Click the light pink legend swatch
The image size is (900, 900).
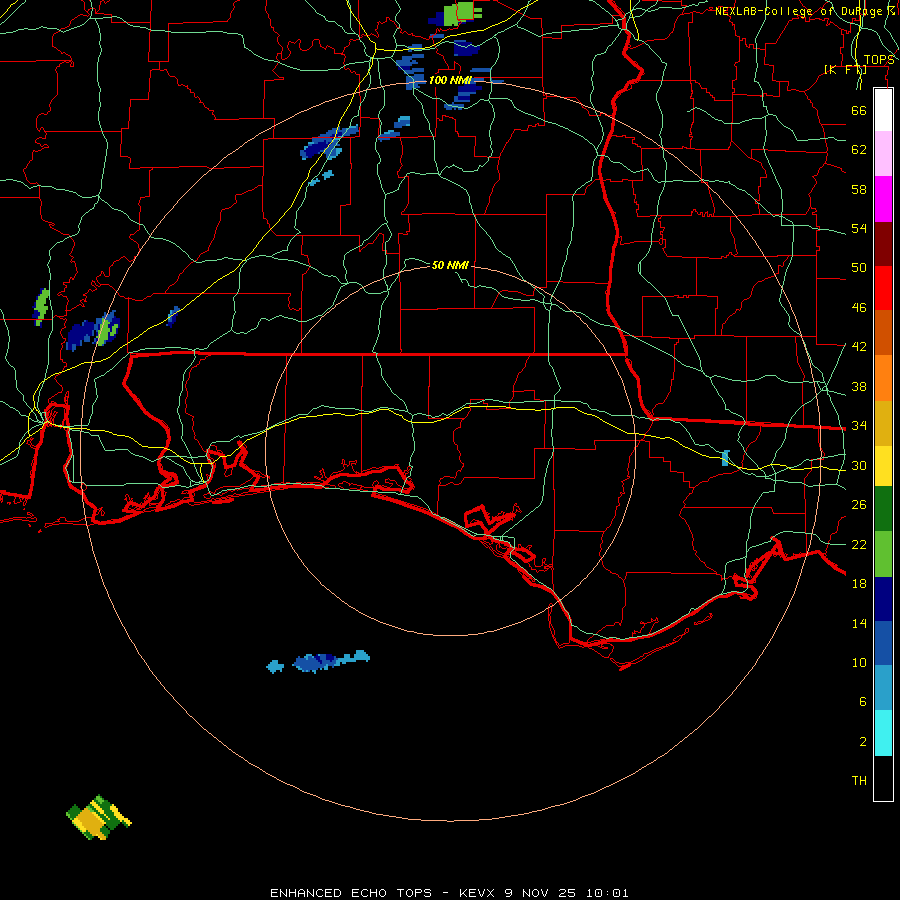883,154
